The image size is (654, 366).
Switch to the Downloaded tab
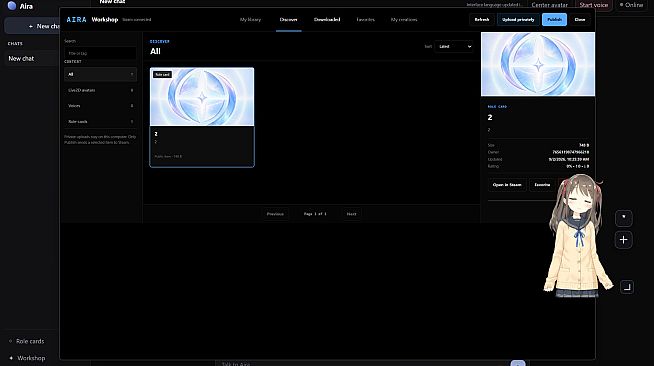point(327,20)
